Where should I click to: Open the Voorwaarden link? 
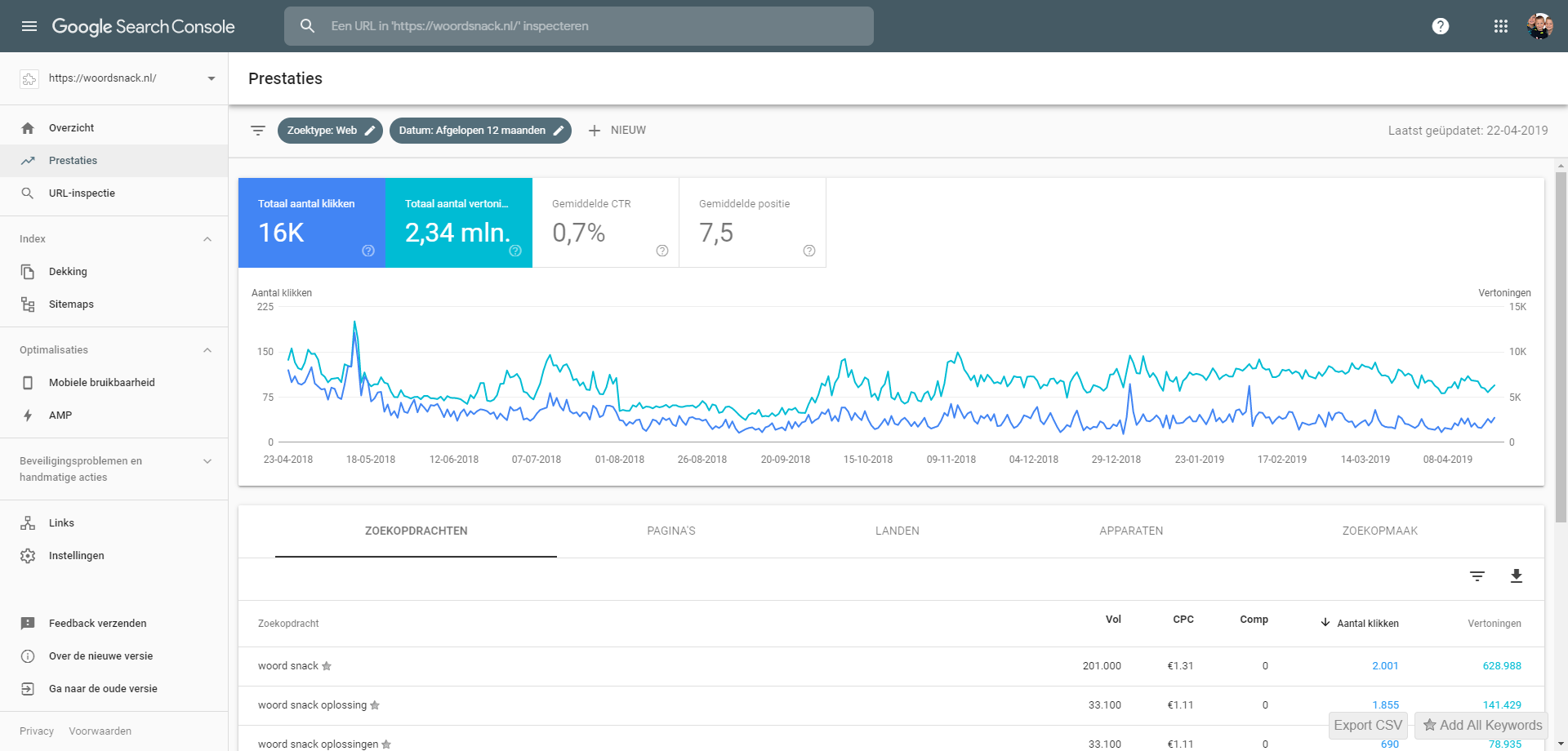click(100, 731)
